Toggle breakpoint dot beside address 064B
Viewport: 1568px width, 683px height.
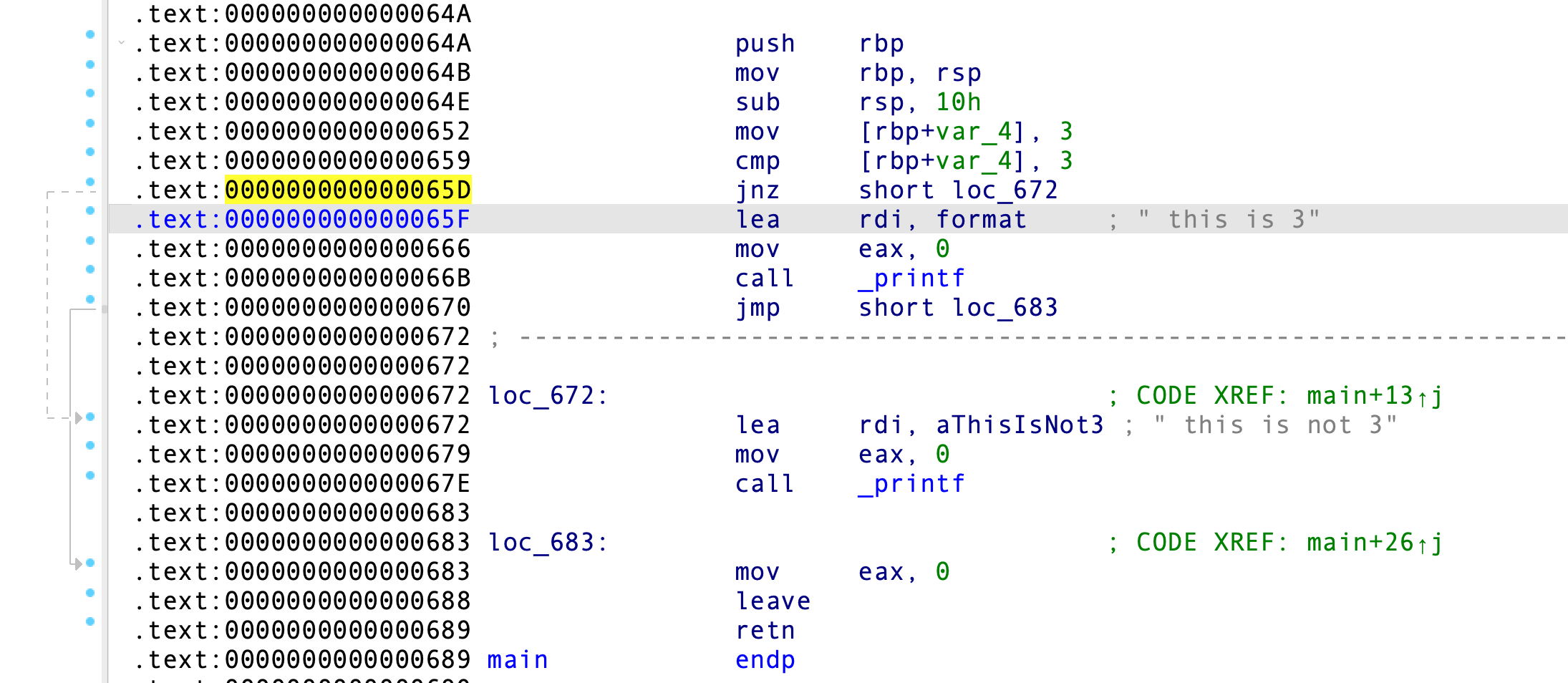coord(90,64)
